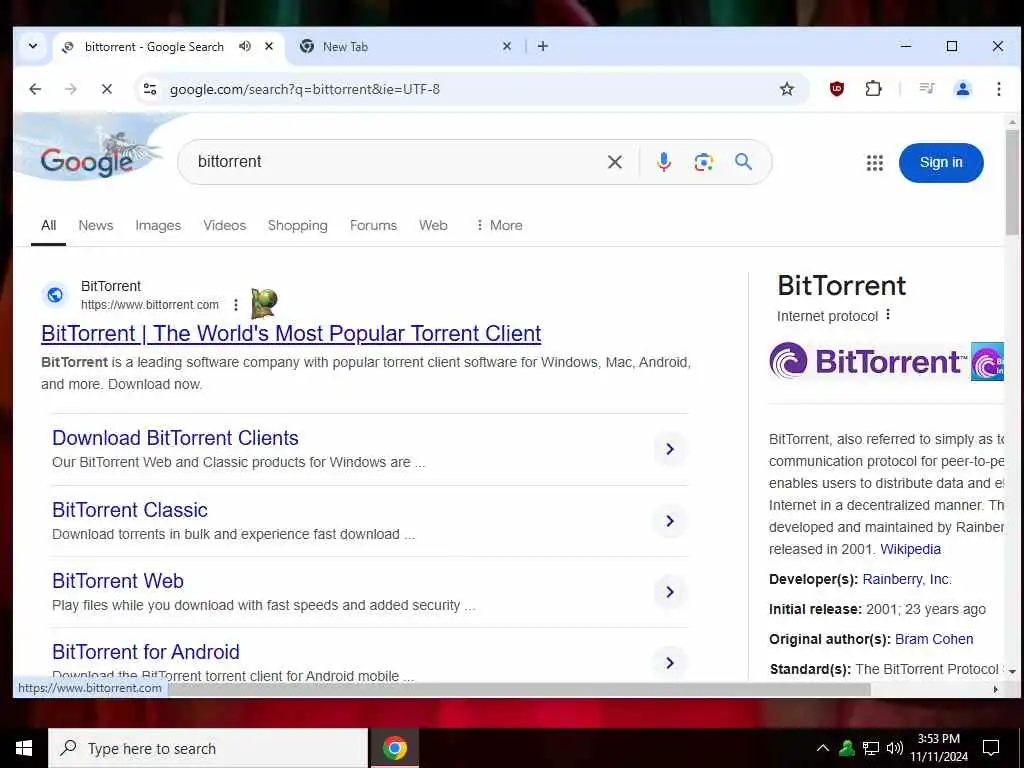Image resolution: width=1024 pixels, height=768 pixels.
Task: Switch to the Forums tab
Action: coord(374,225)
